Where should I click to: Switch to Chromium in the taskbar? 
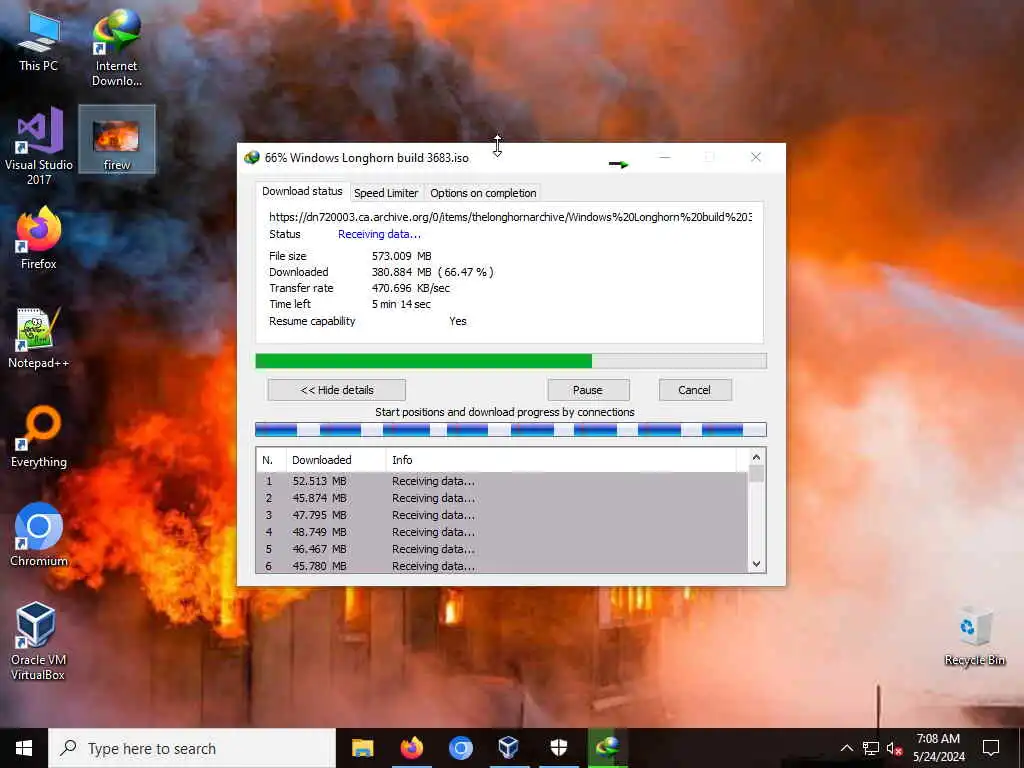[460, 748]
